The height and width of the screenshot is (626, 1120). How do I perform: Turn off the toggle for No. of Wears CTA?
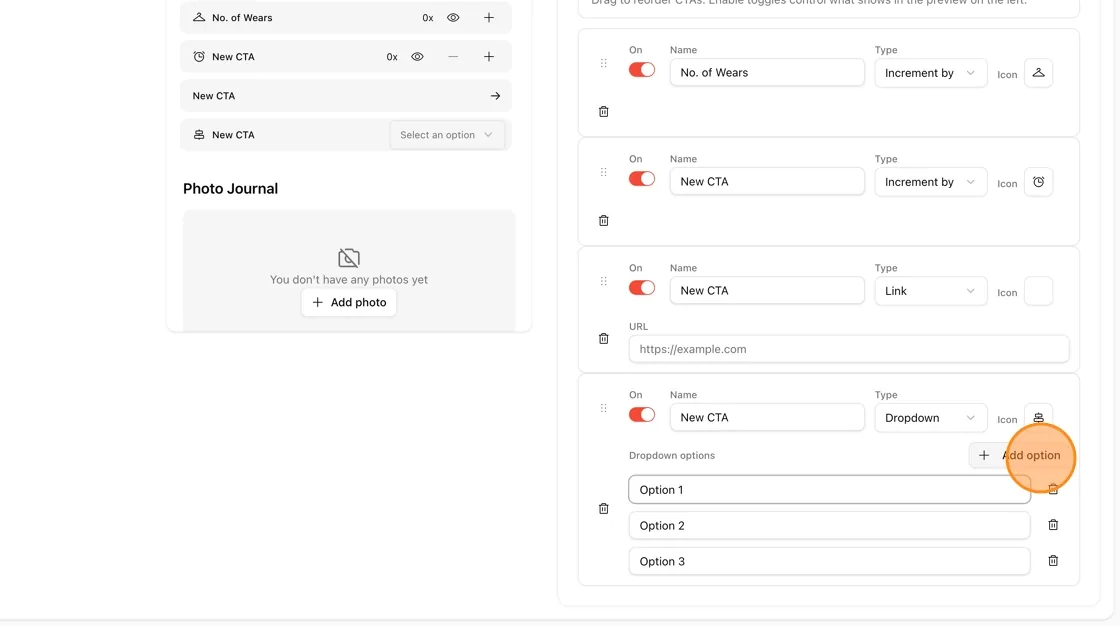point(641,70)
